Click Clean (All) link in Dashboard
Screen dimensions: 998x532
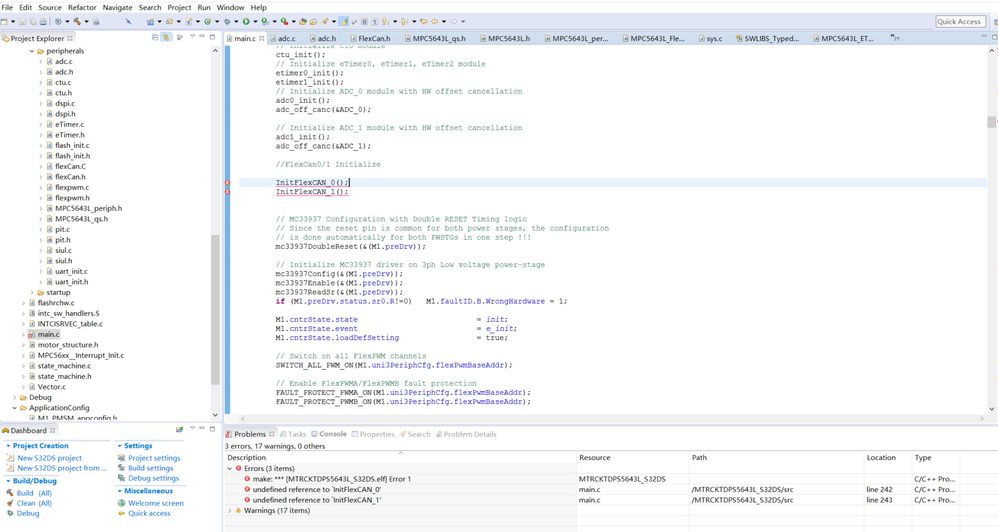[34, 503]
